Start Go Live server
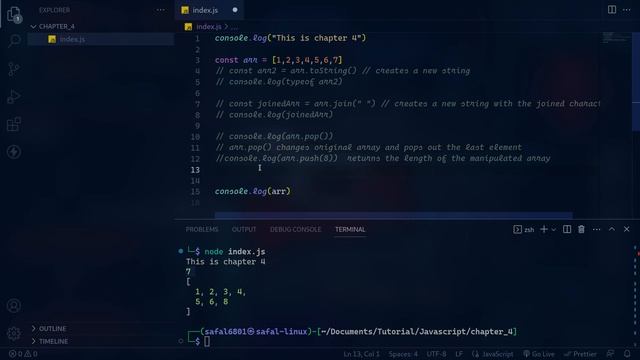 (x=539, y=354)
